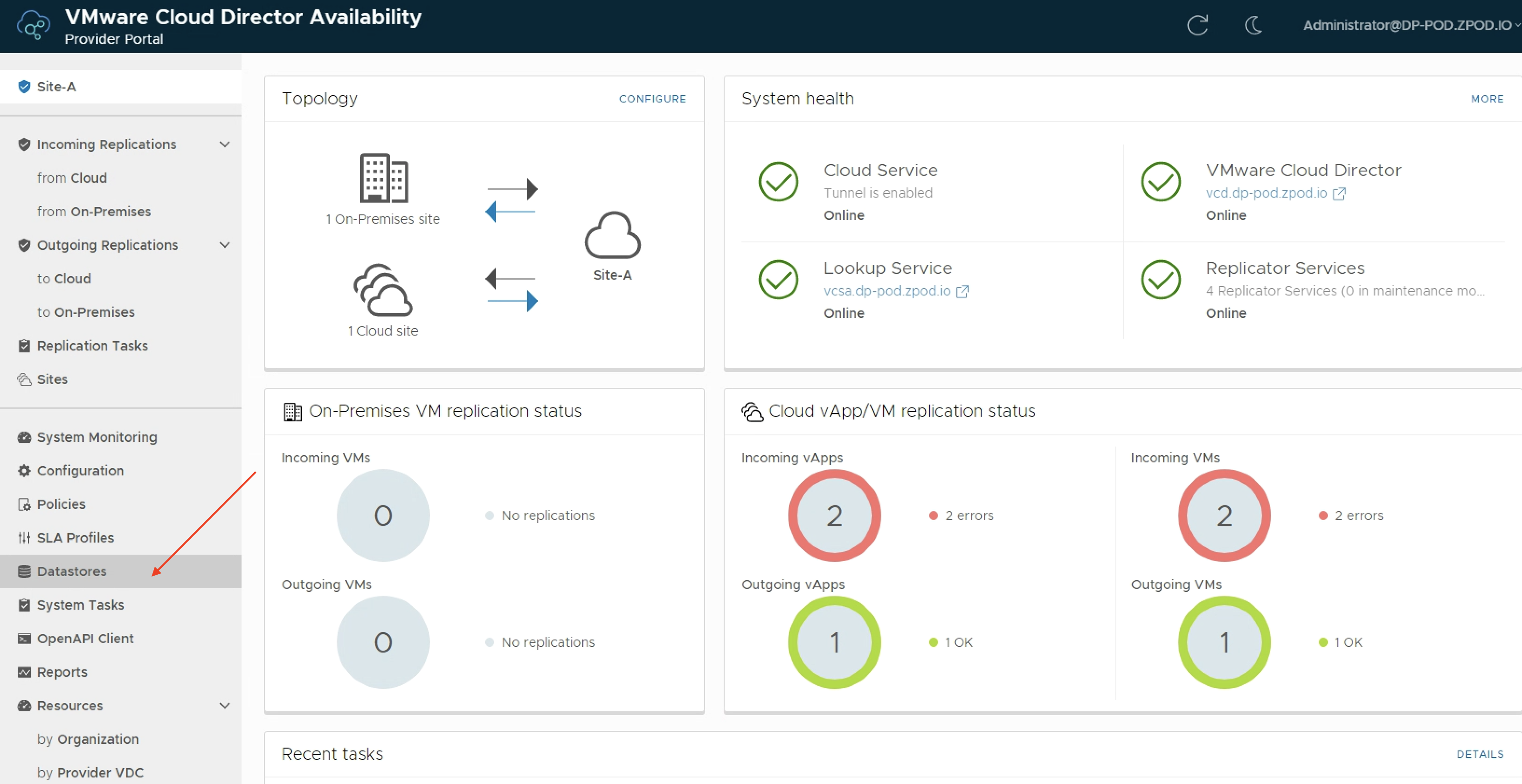
Task: Open Datastores in the sidebar
Action: click(x=72, y=571)
